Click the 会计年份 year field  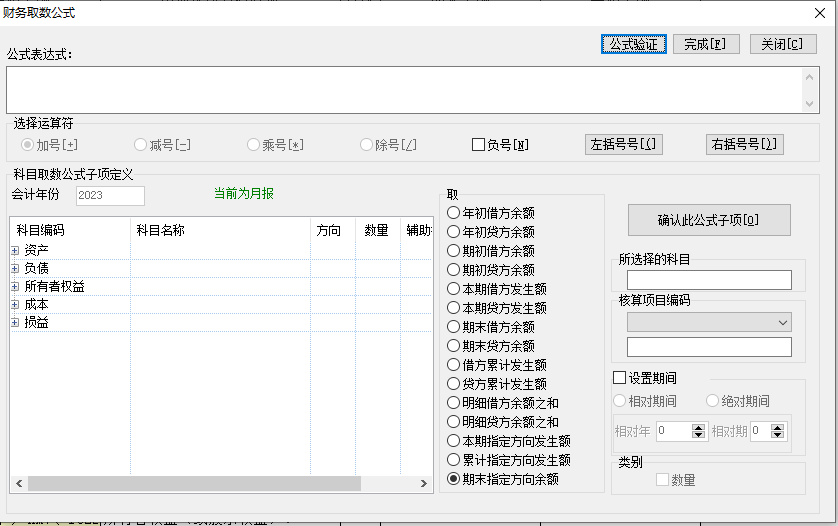(110, 196)
